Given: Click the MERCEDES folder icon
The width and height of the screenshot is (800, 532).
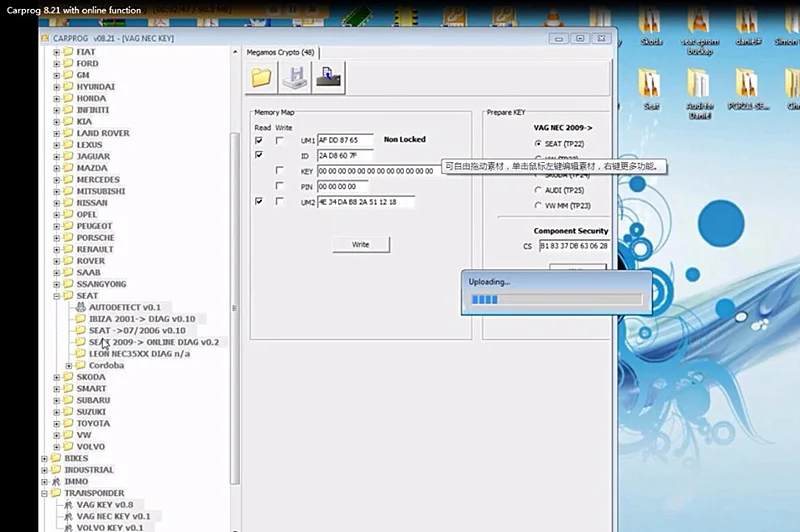Looking at the screenshot, I should point(68,180).
